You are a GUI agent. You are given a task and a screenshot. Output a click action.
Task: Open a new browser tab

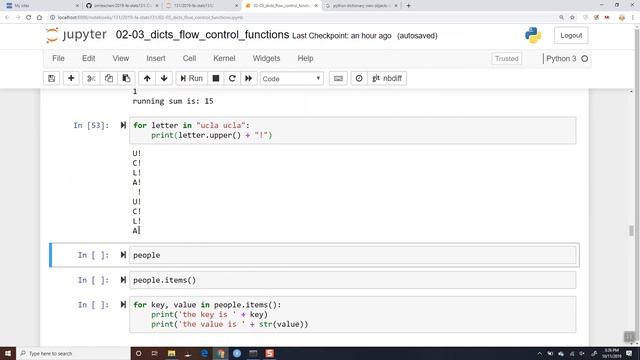[x=409, y=6]
